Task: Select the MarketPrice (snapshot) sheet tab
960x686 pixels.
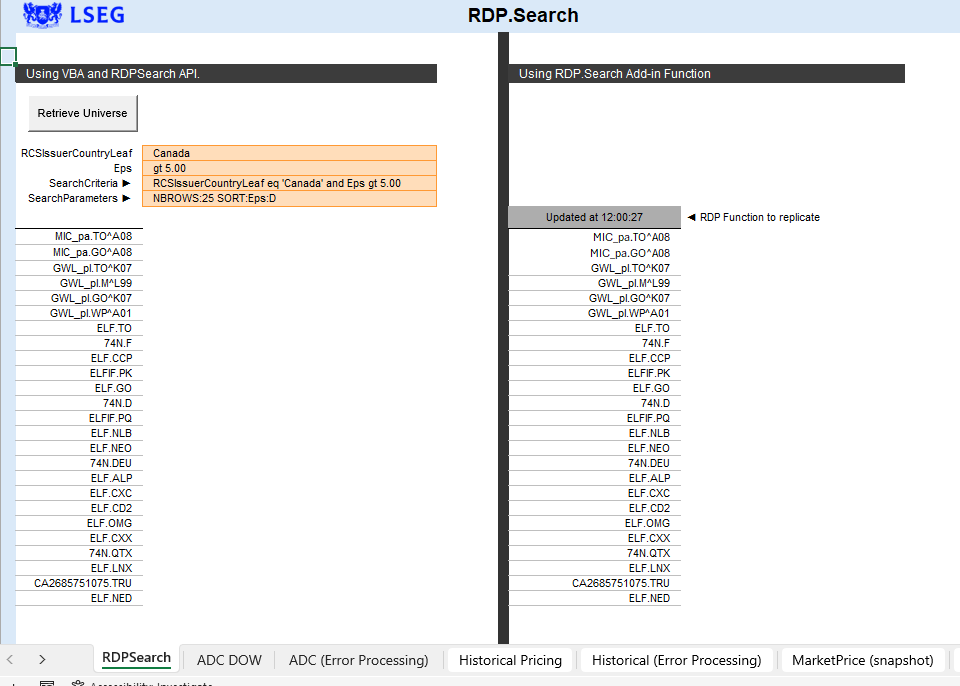Action: coord(863,660)
